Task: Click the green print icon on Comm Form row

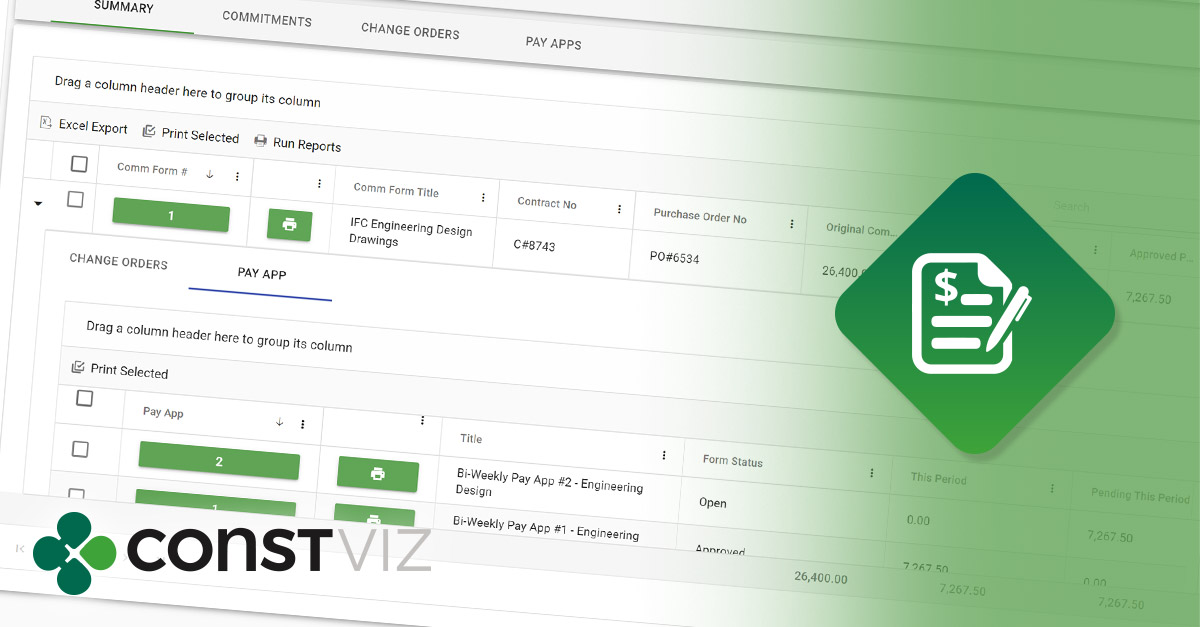Action: click(x=289, y=225)
